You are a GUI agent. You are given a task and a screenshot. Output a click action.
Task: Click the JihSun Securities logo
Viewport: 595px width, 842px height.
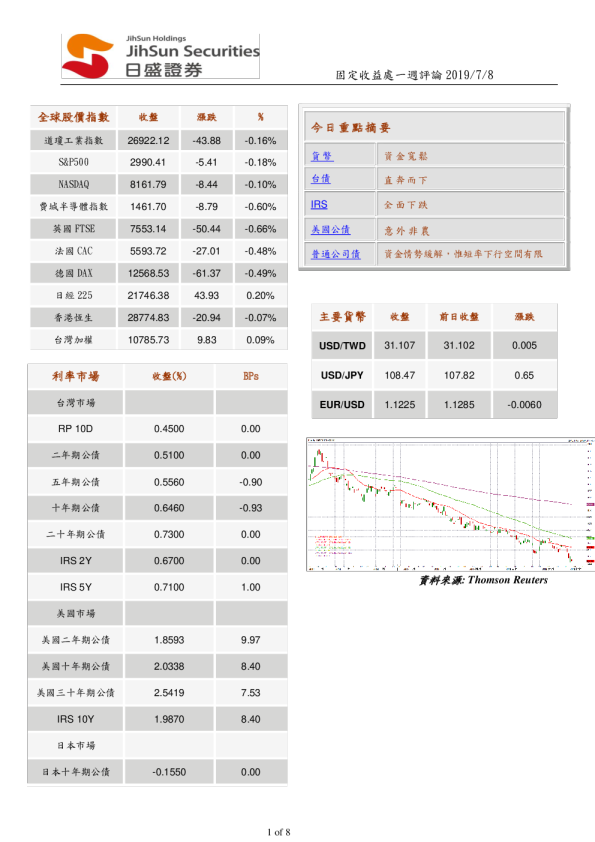click(160, 56)
